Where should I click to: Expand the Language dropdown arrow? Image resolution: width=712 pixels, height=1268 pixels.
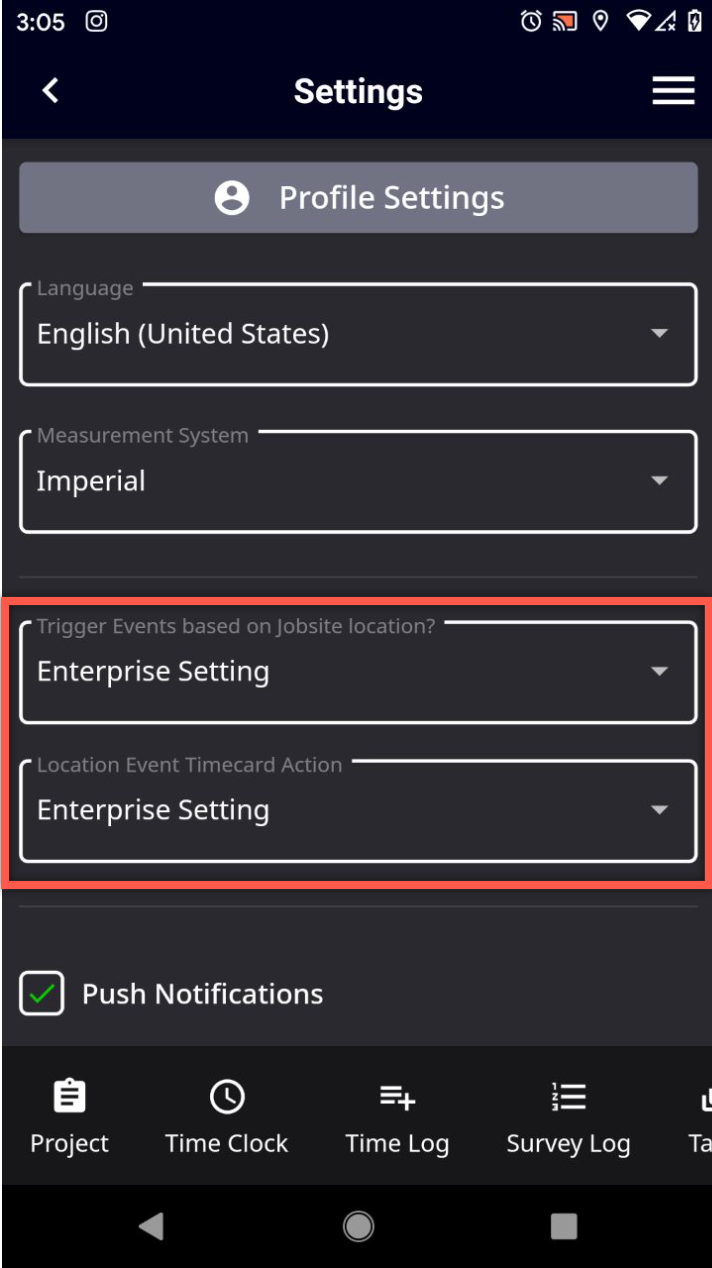point(659,333)
